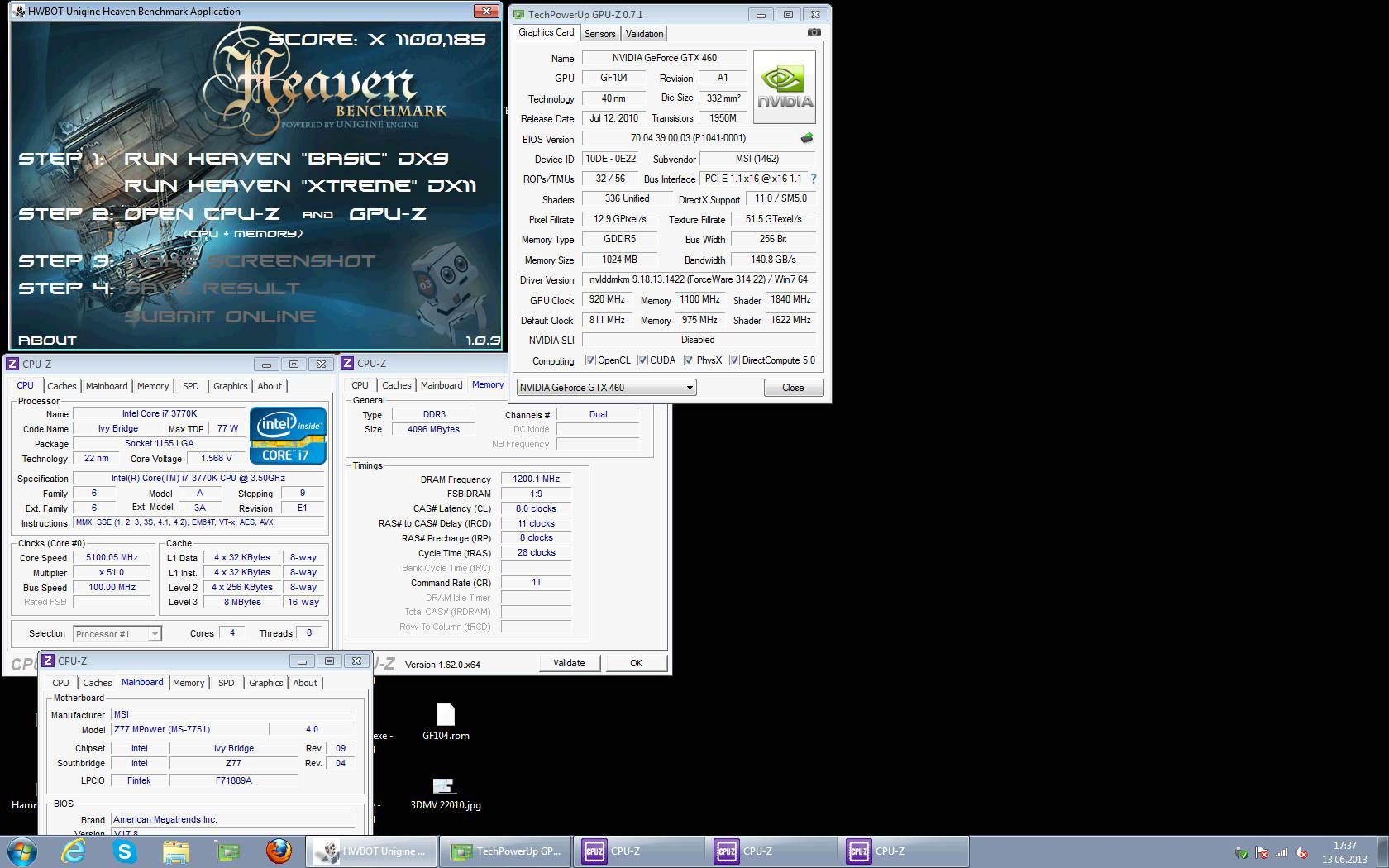This screenshot has height=868, width=1389.
Task: Click the BIOS save chip icon in GPU-Z
Action: pyautogui.click(x=807, y=138)
